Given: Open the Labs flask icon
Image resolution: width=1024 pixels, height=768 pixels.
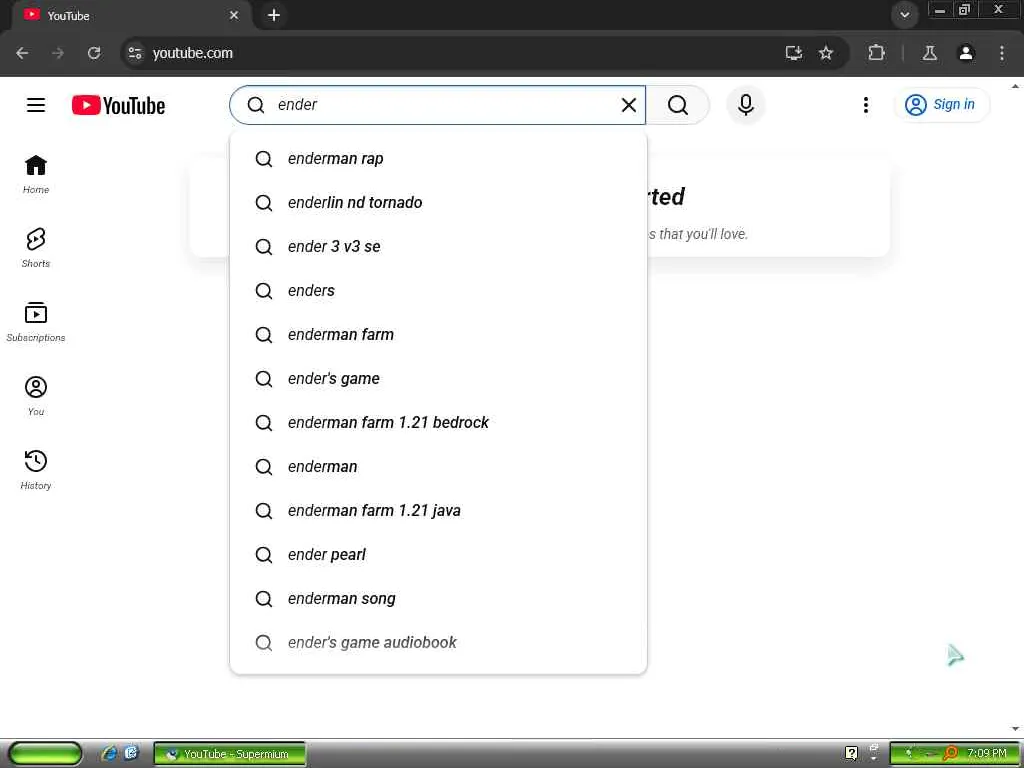Looking at the screenshot, I should pyautogui.click(x=930, y=53).
